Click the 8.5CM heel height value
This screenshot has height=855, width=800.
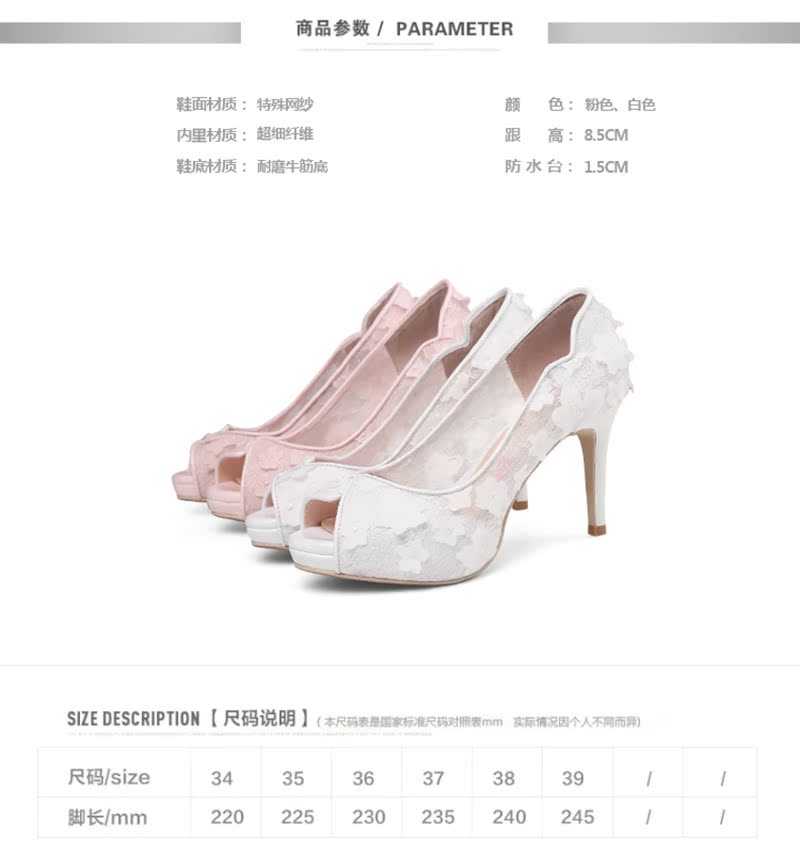pos(606,135)
